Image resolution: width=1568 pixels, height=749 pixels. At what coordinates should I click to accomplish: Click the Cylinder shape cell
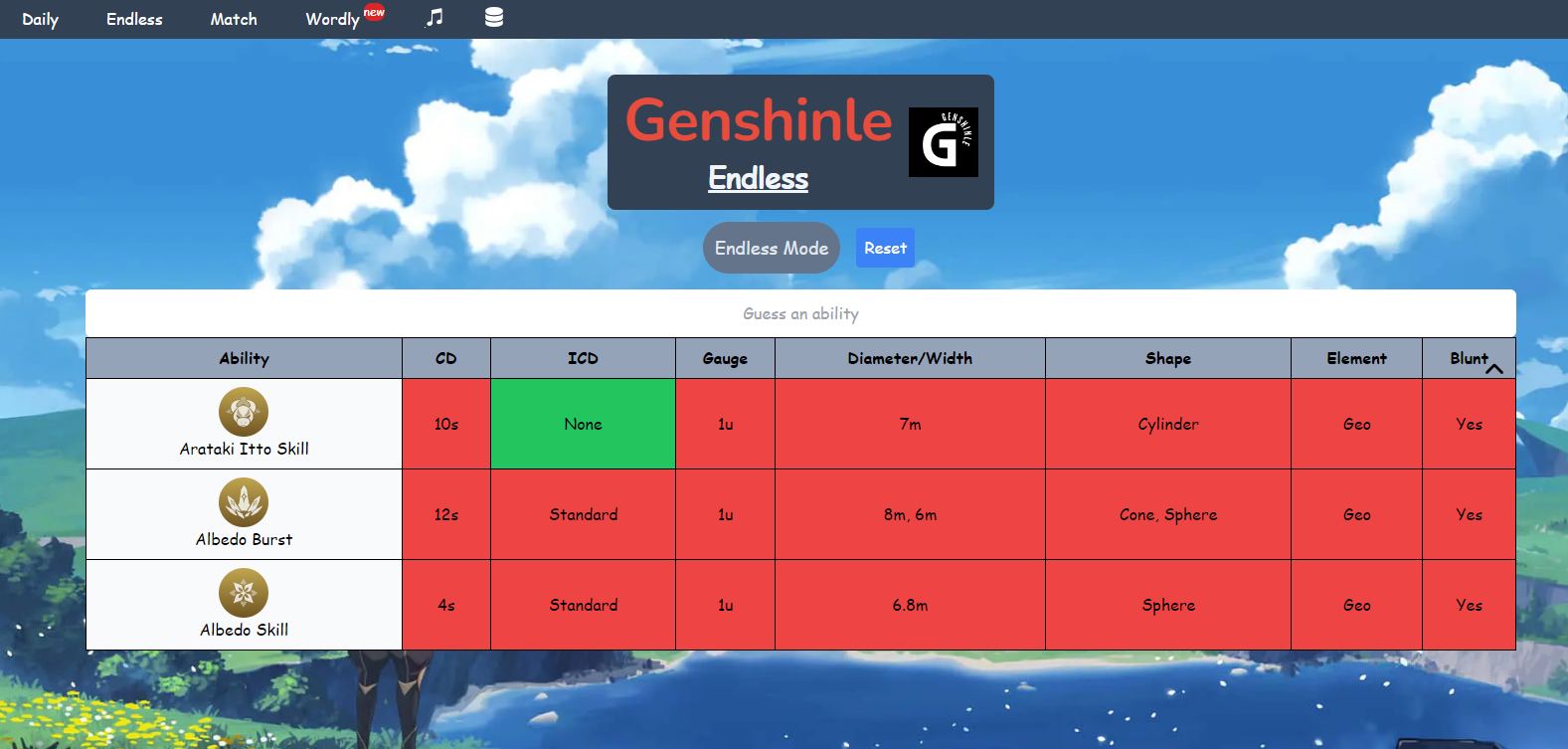click(x=1168, y=424)
